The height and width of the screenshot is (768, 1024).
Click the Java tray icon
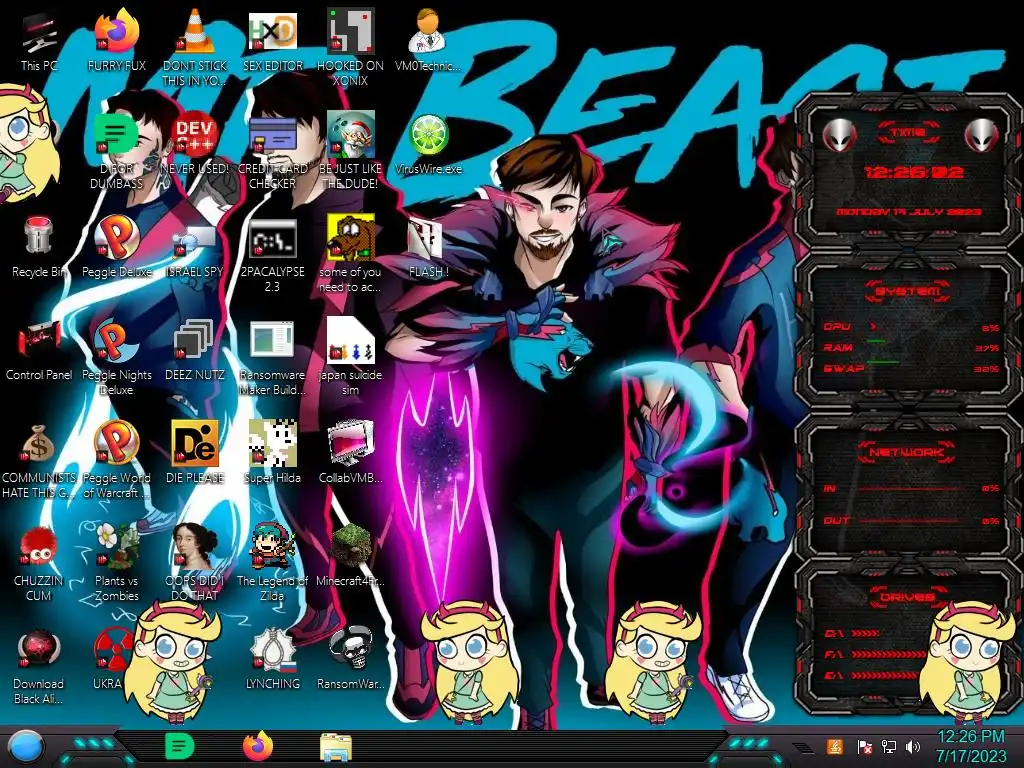pyautogui.click(x=834, y=746)
